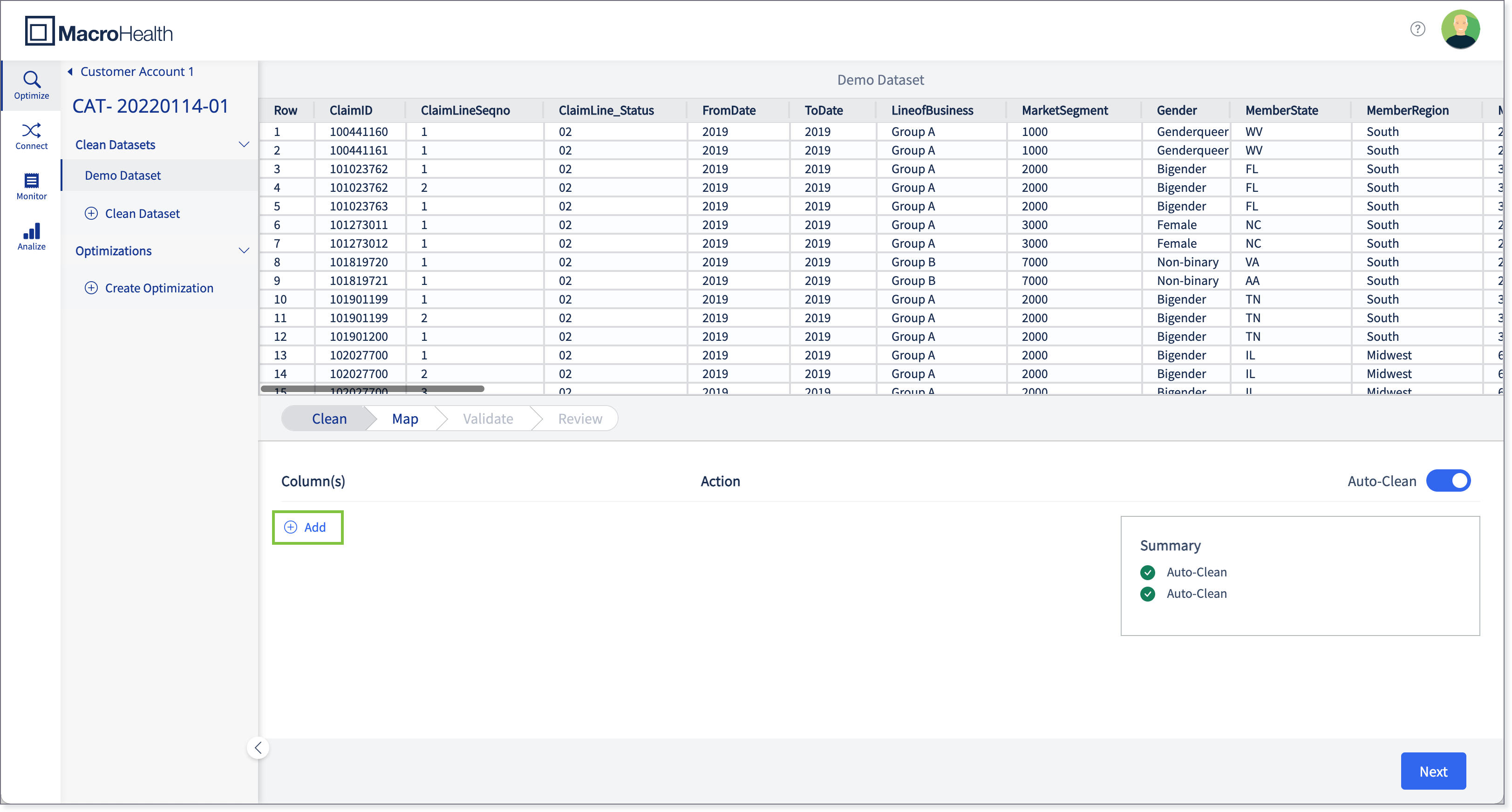Viewport: 1512px width, 812px height.
Task: Click the second Auto-Clean green checkmark in Summary
Action: [1147, 594]
